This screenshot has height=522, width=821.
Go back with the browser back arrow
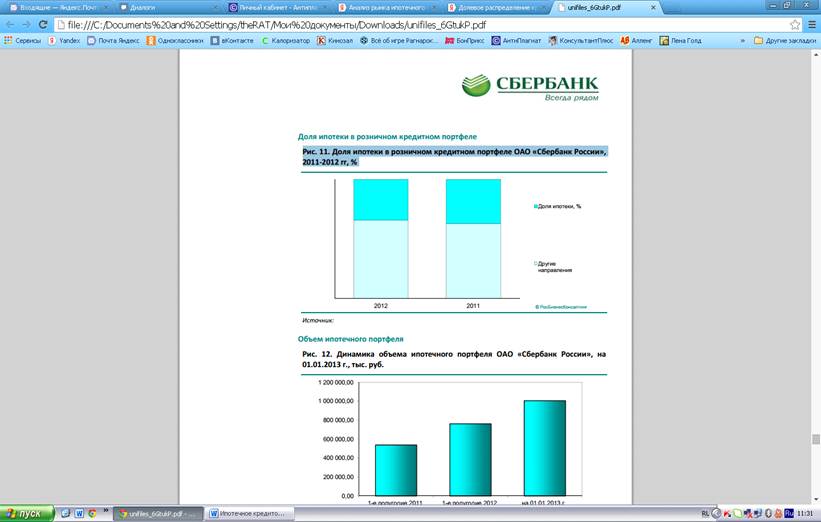(10, 25)
